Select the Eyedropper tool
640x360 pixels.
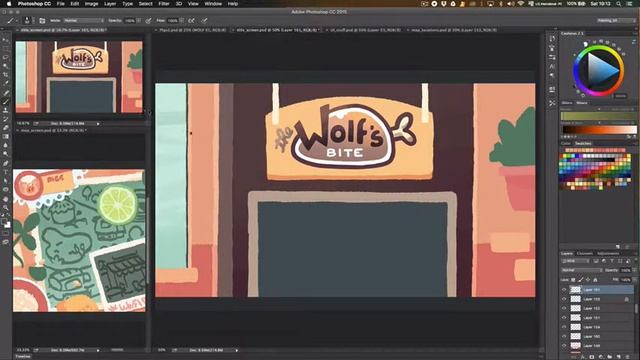point(5,84)
